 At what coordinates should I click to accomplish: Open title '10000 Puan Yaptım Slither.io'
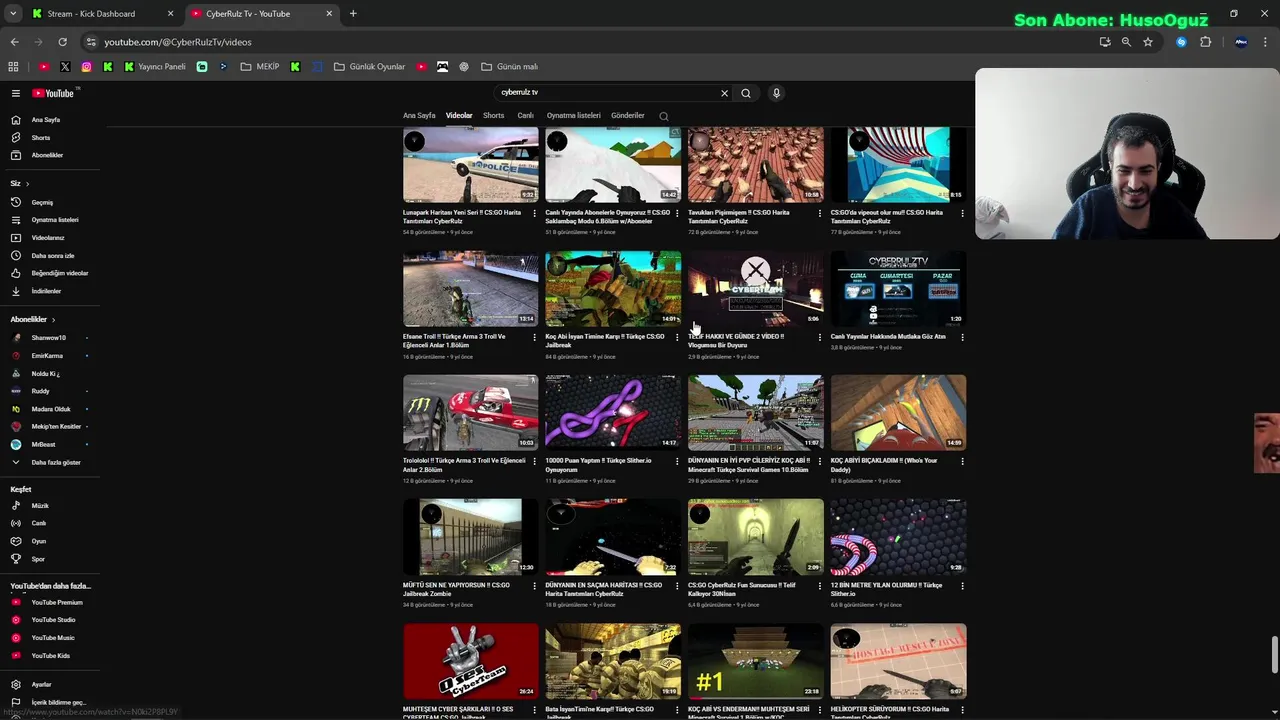coord(599,465)
